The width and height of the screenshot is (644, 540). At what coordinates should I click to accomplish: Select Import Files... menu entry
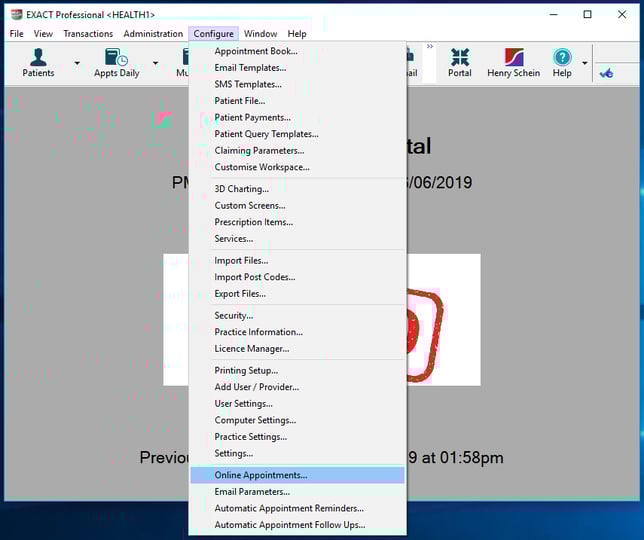(x=297, y=261)
